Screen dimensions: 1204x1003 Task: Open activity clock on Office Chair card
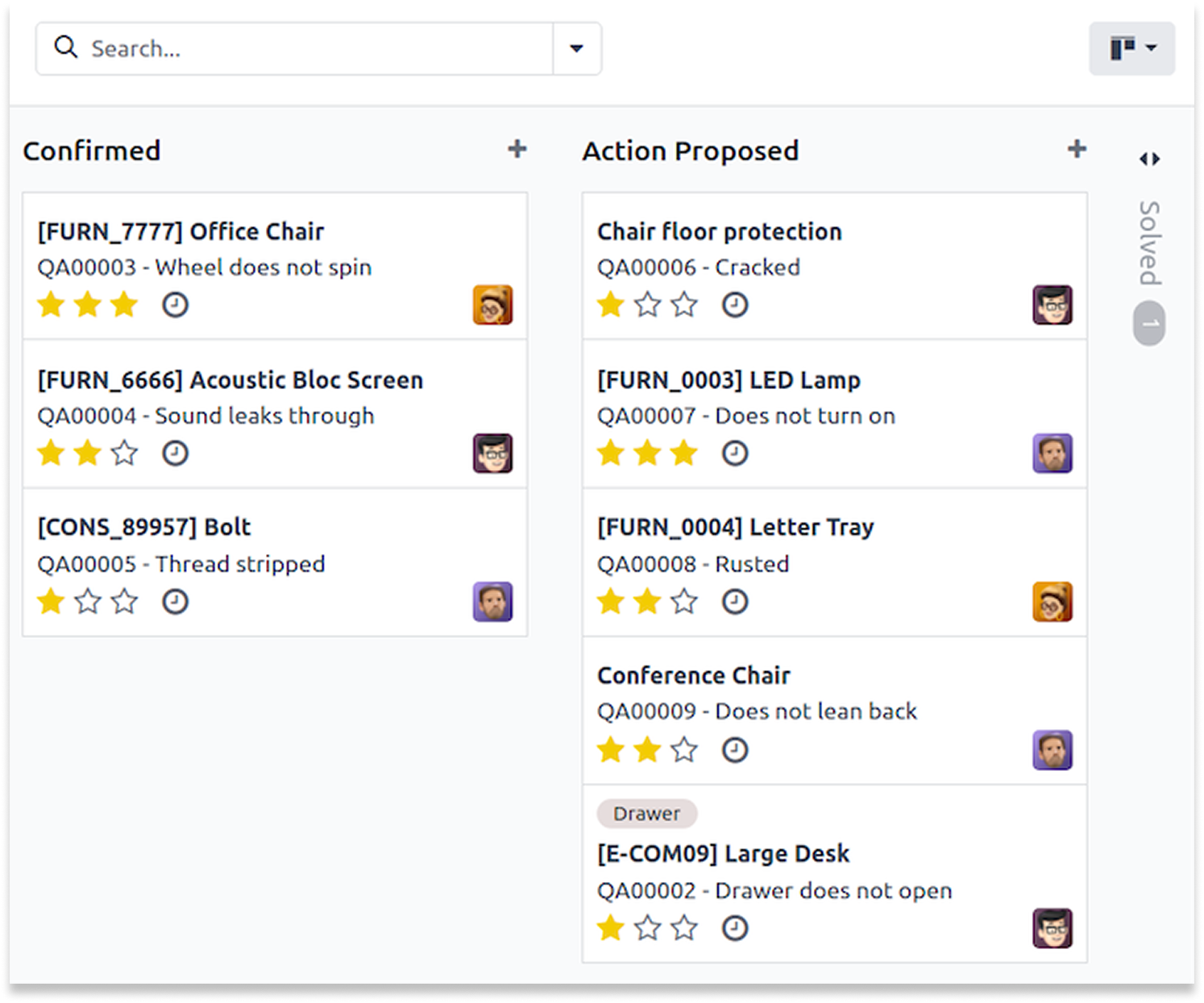175,305
